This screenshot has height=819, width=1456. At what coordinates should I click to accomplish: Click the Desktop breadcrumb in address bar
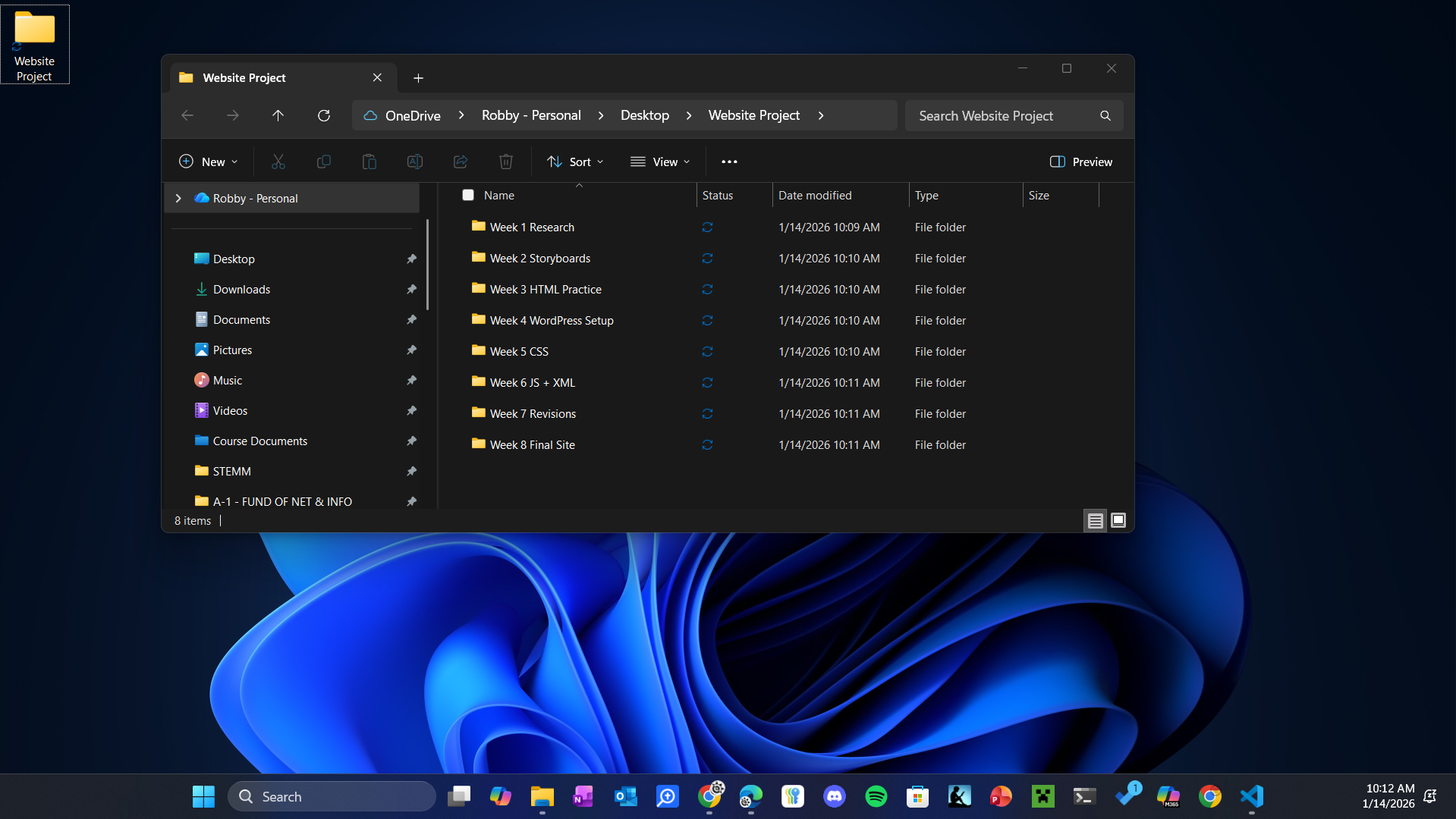coord(644,115)
